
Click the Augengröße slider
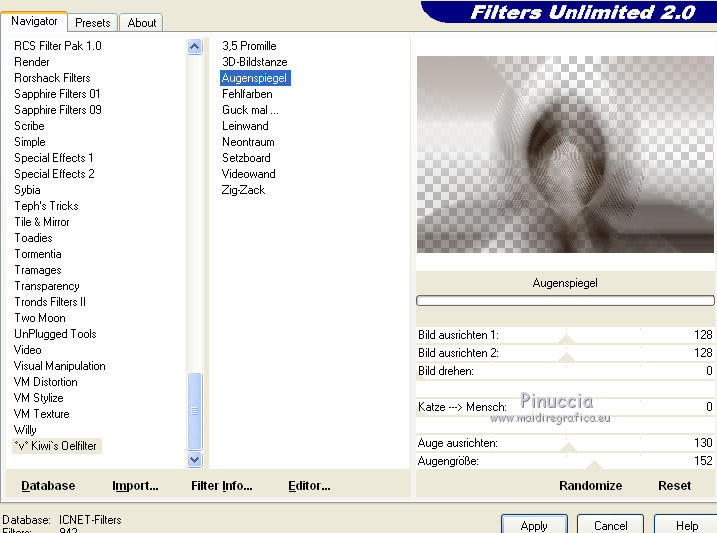[x=565, y=461]
